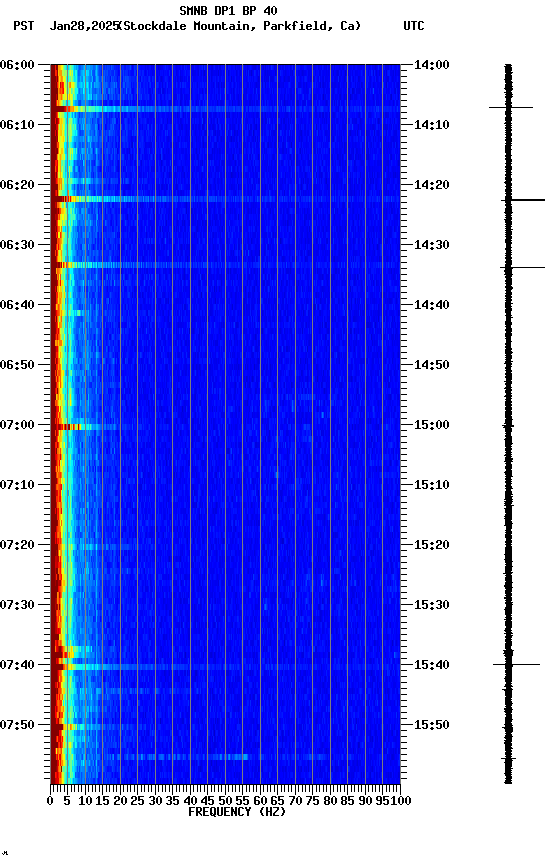Viewport: 552px width, 864px height.
Task: Click the 70 Hz frequency axis label
Action: point(295,801)
